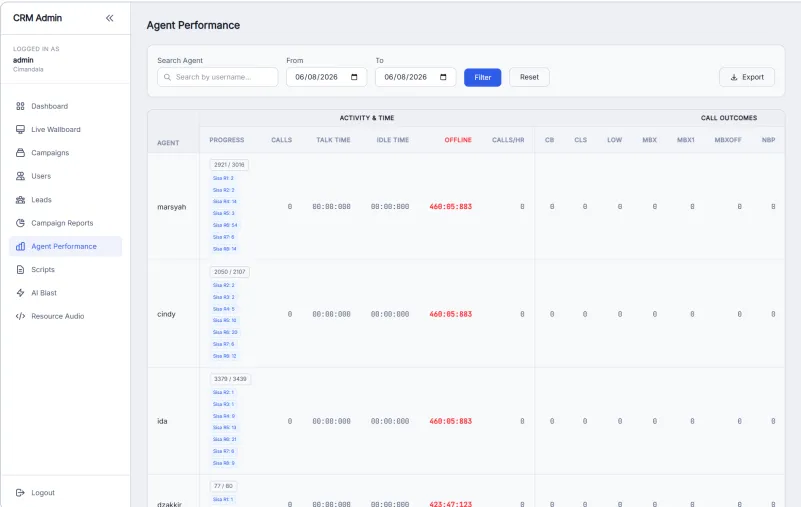Click cindy's Sisa R6: 20 tag

tap(225, 332)
